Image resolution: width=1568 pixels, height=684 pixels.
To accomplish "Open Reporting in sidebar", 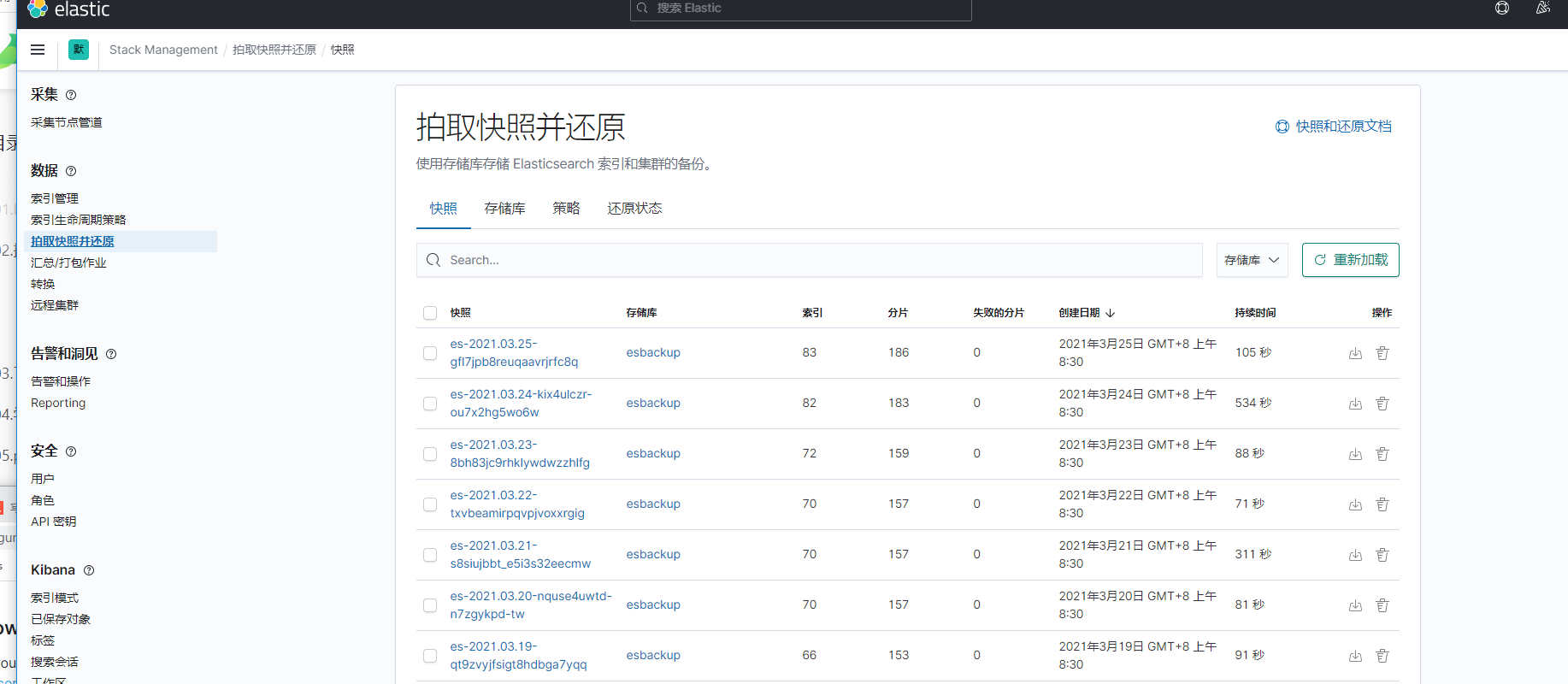I will pos(58,403).
